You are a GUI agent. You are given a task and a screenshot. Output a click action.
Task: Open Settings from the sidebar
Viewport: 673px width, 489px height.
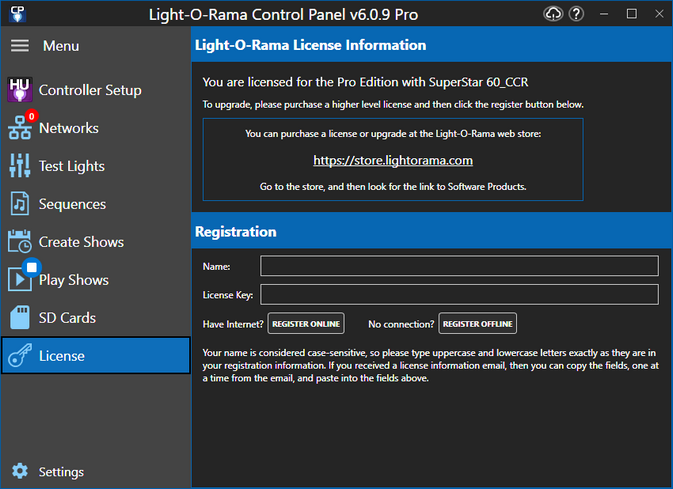click(x=96, y=471)
